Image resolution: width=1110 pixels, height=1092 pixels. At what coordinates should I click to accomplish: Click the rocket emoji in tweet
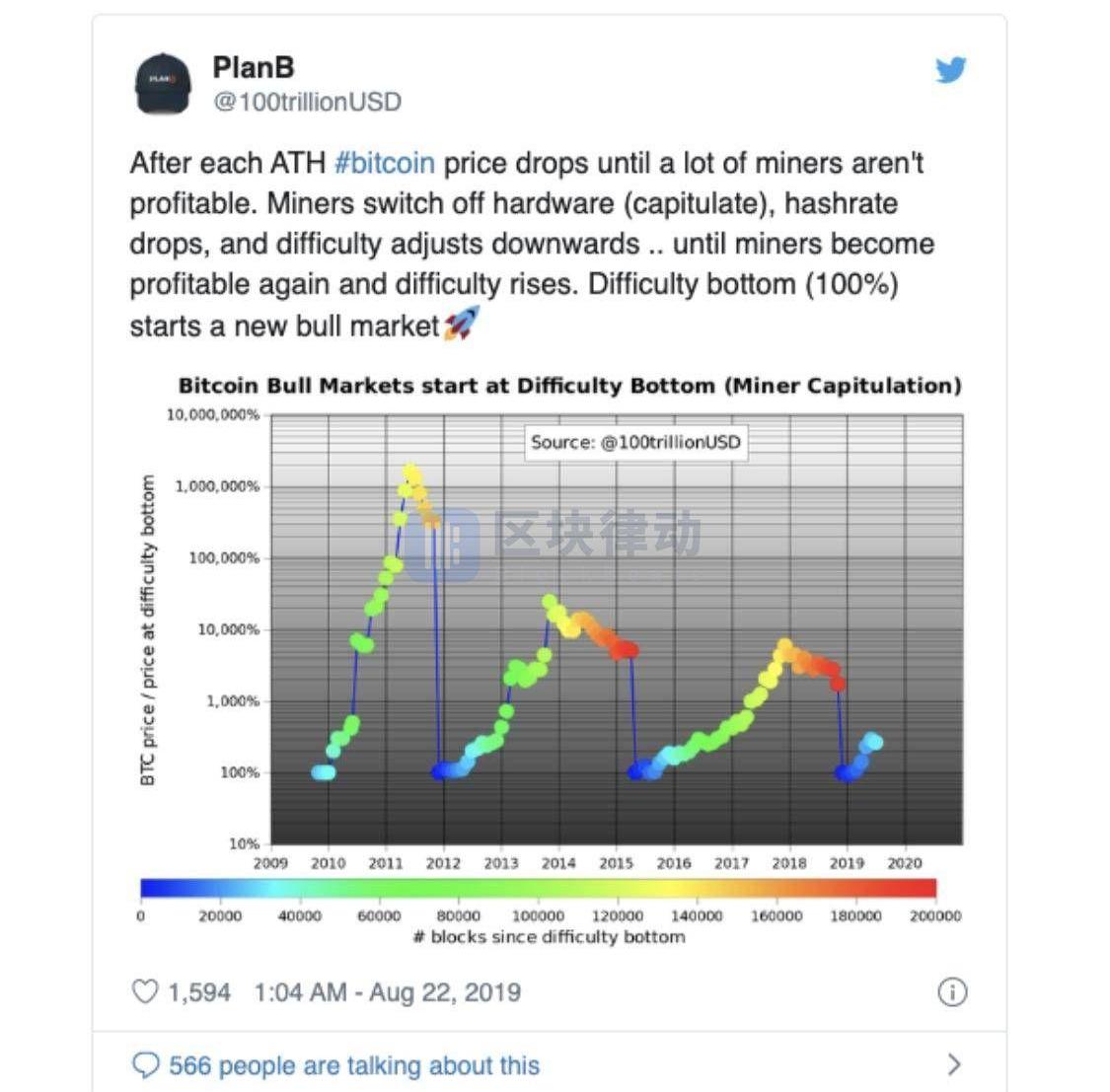(461, 324)
